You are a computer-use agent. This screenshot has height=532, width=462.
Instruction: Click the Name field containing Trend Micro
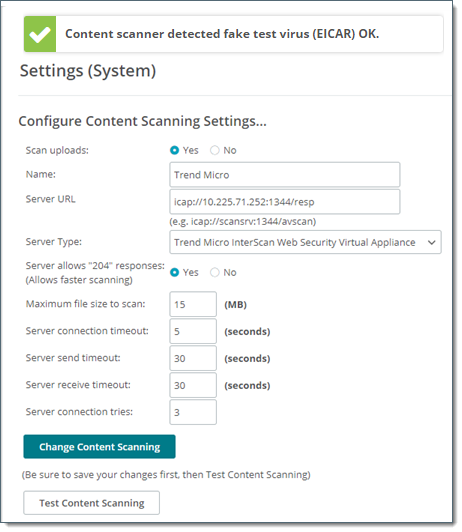(x=285, y=175)
